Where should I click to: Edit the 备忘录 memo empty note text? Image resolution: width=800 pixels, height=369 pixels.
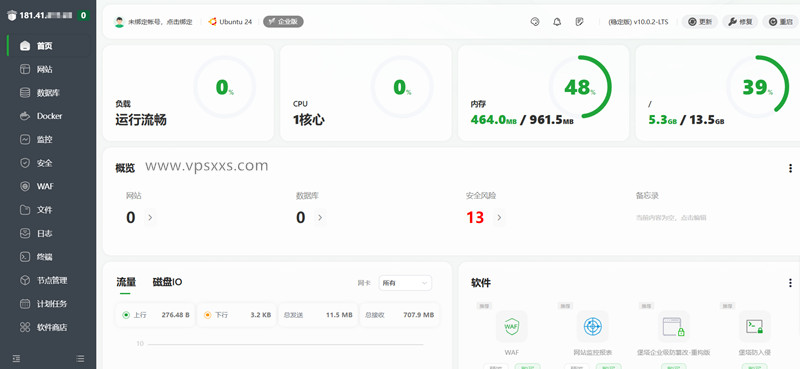[671, 218]
